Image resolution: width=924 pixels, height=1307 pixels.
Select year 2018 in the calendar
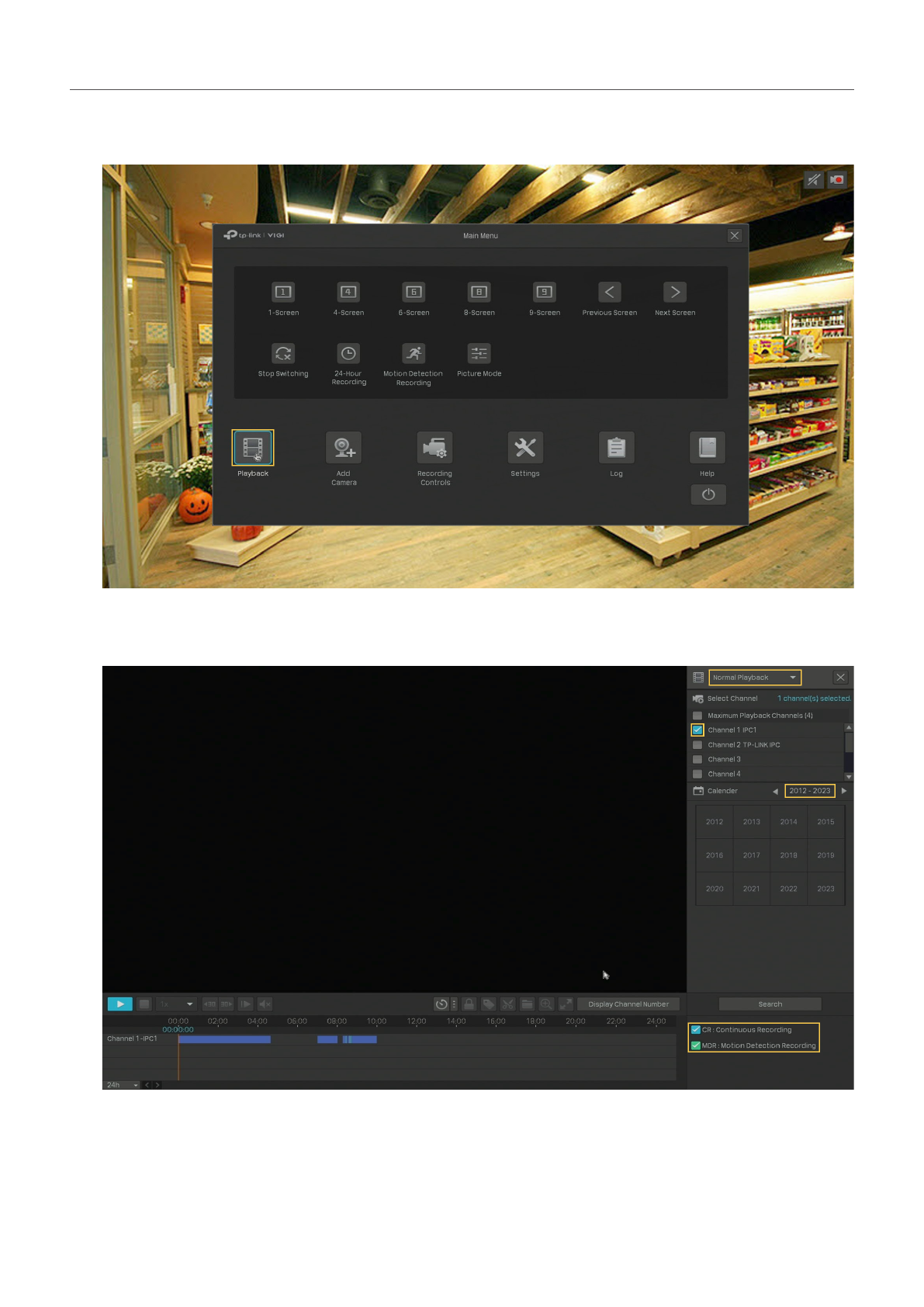coord(788,855)
